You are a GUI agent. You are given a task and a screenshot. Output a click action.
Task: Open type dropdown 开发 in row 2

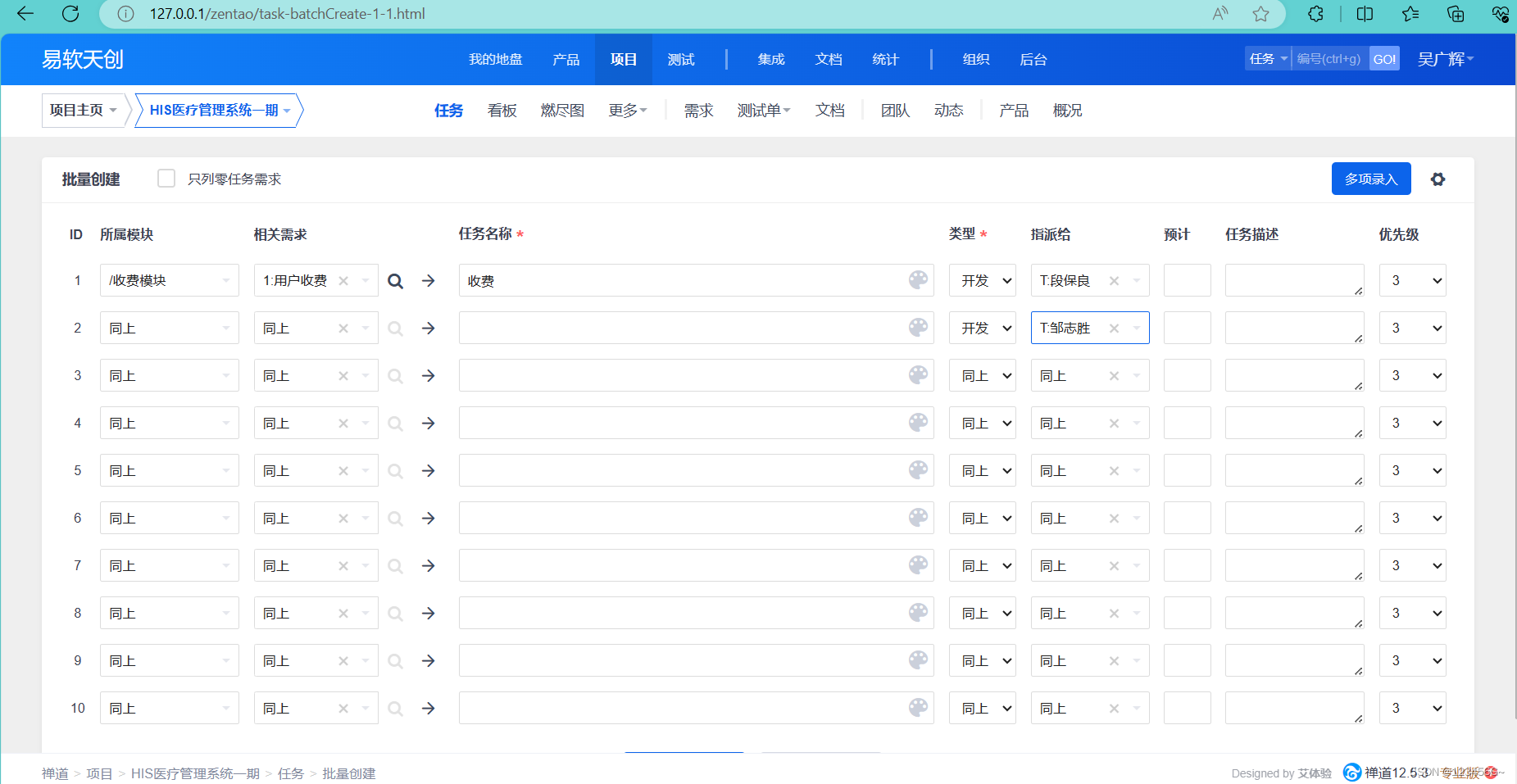[x=982, y=329]
